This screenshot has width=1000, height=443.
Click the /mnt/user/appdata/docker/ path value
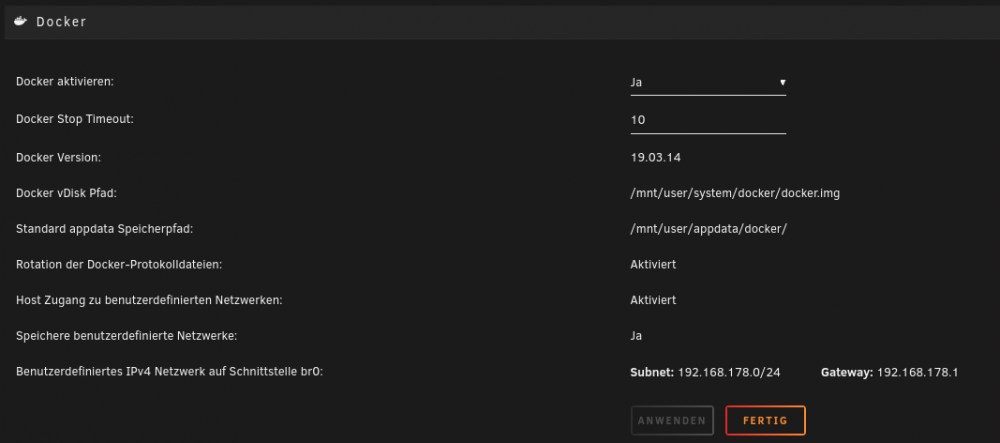(708, 229)
